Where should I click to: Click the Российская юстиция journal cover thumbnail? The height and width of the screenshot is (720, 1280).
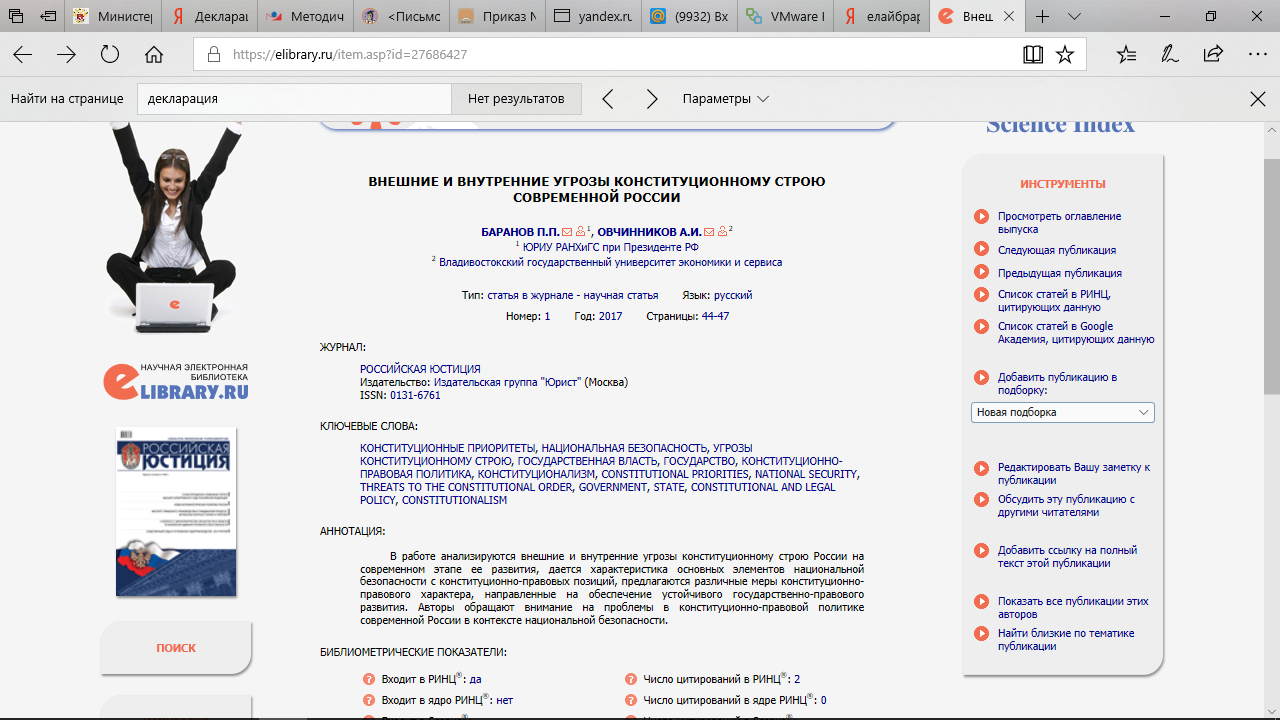click(x=176, y=512)
